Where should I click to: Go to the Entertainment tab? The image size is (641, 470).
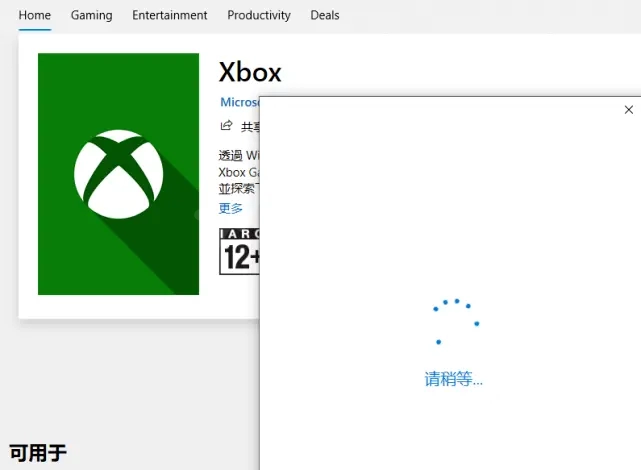[170, 15]
